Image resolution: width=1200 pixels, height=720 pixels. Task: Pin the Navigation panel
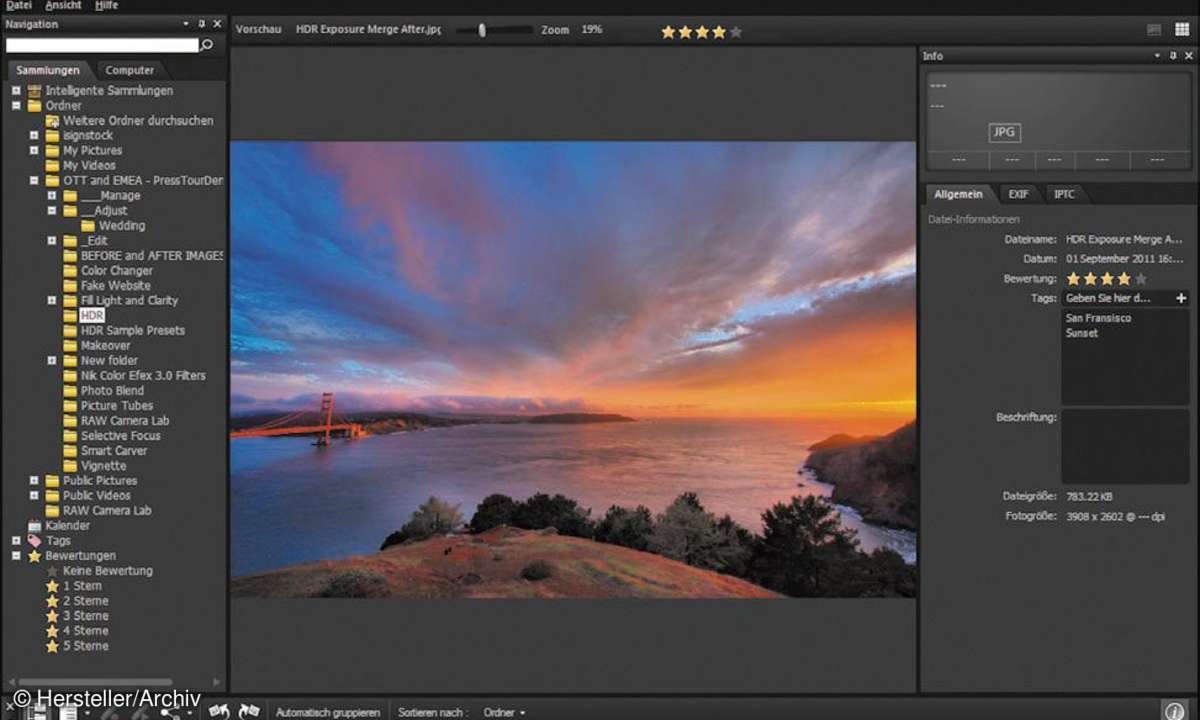pyautogui.click(x=201, y=24)
